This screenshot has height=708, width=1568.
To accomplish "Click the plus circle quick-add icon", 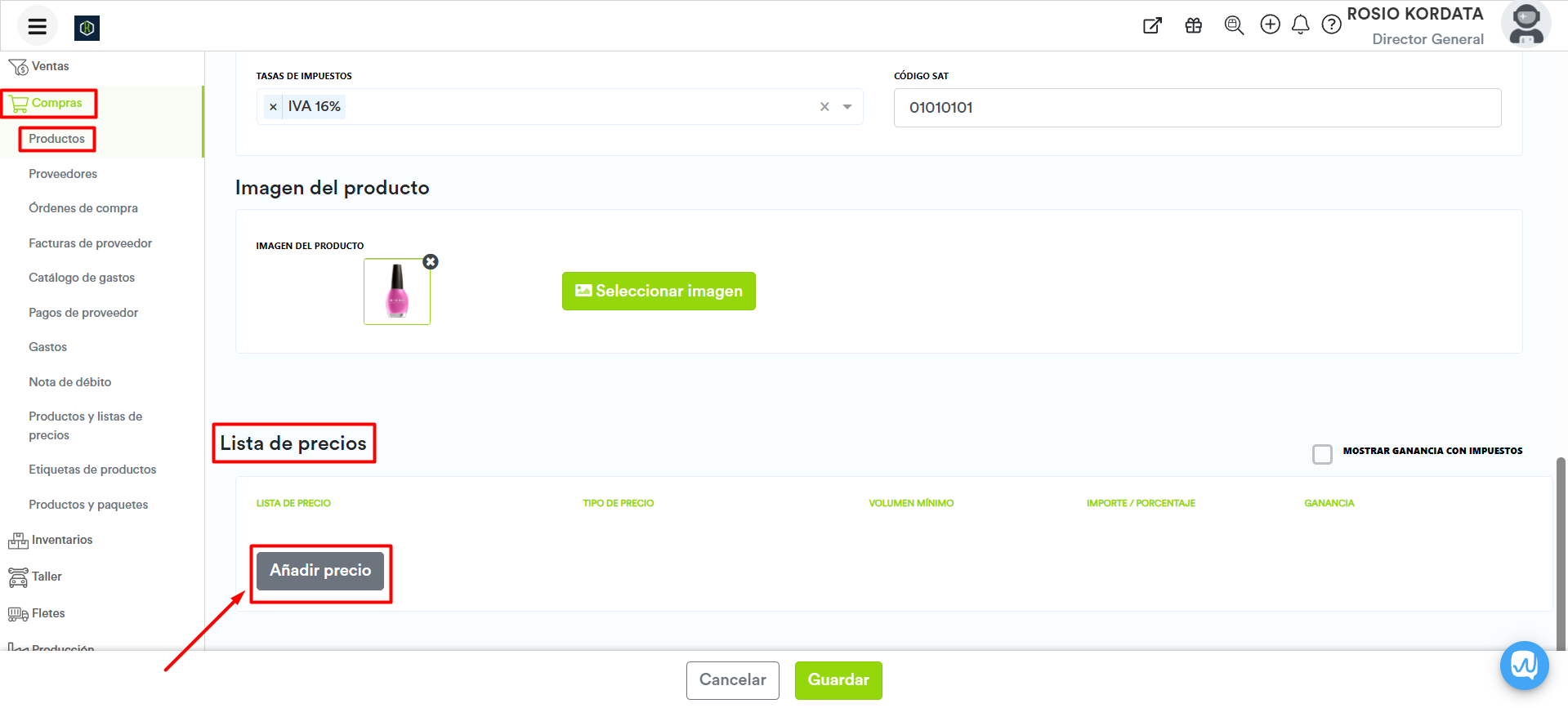I will (x=1270, y=24).
